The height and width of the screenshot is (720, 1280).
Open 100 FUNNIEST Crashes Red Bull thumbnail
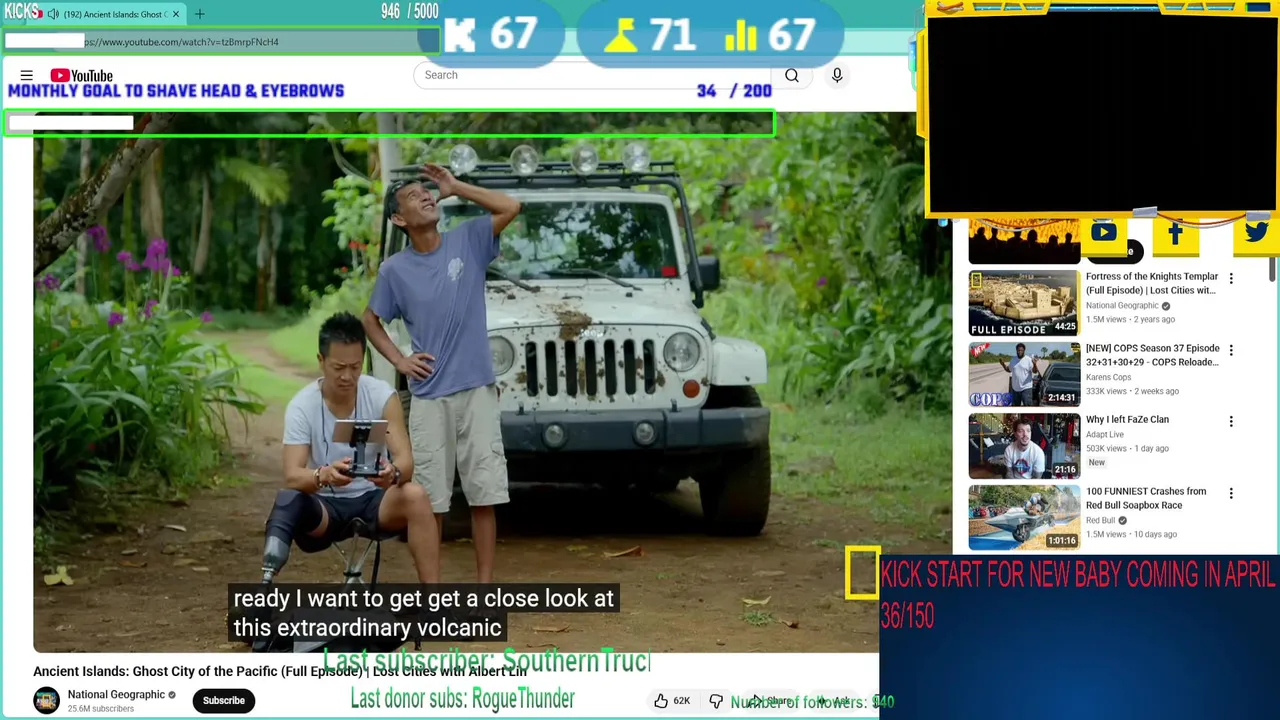tap(1024, 518)
